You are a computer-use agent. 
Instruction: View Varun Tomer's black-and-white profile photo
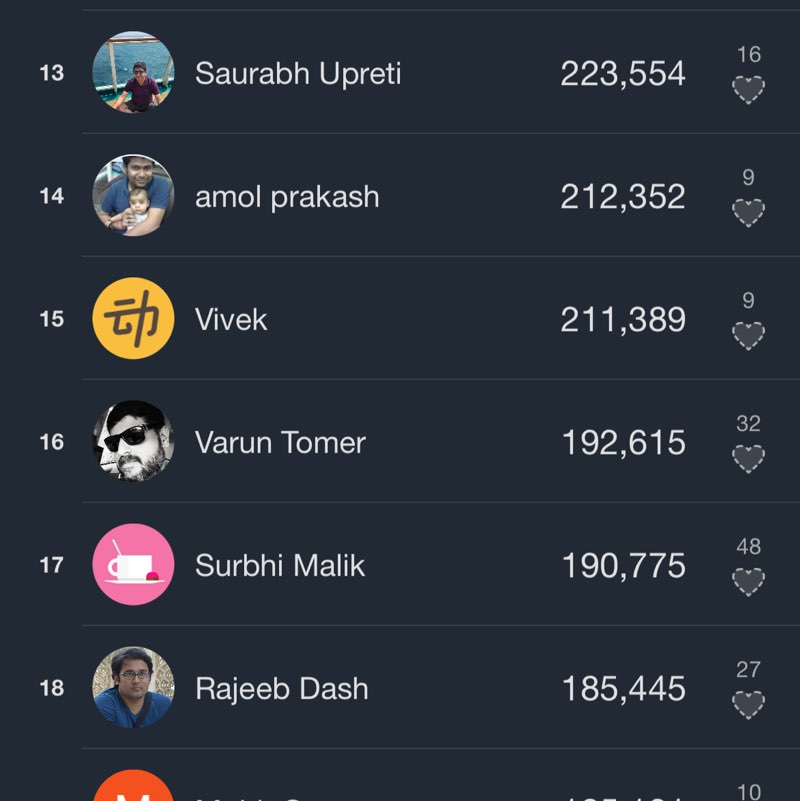(133, 442)
